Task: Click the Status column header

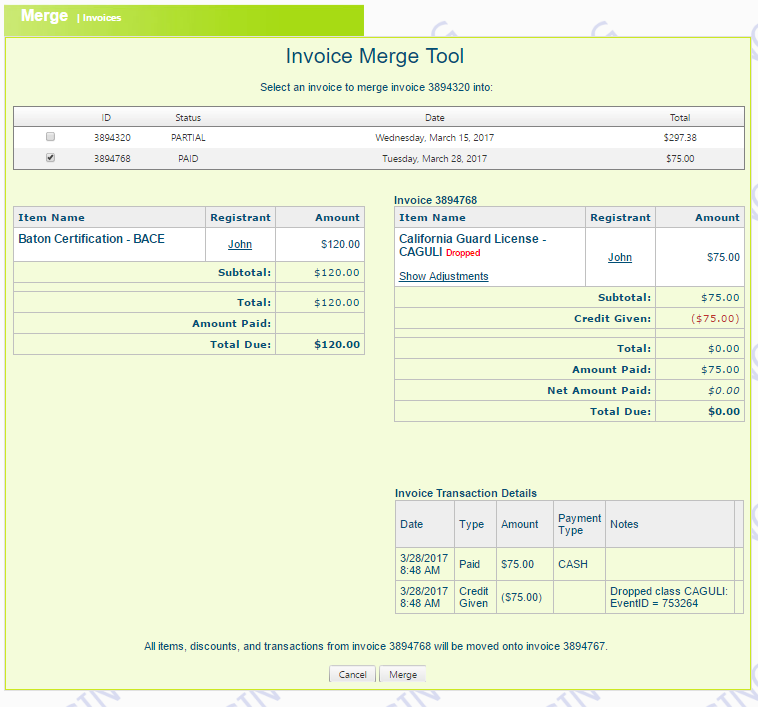Action: 188,117
